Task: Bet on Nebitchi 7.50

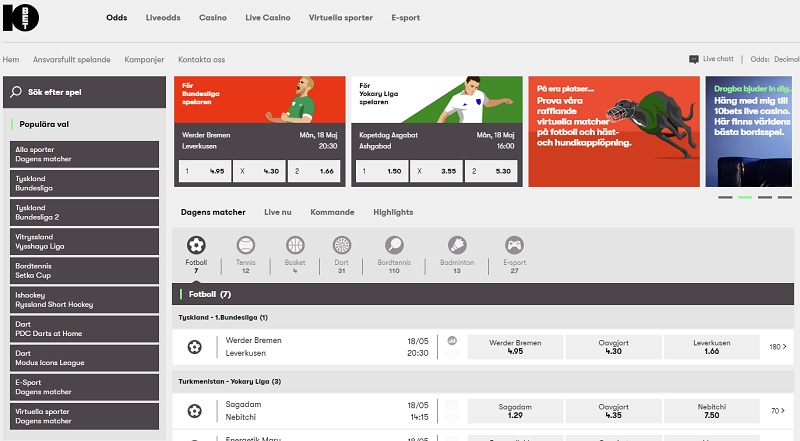Action: coord(712,411)
